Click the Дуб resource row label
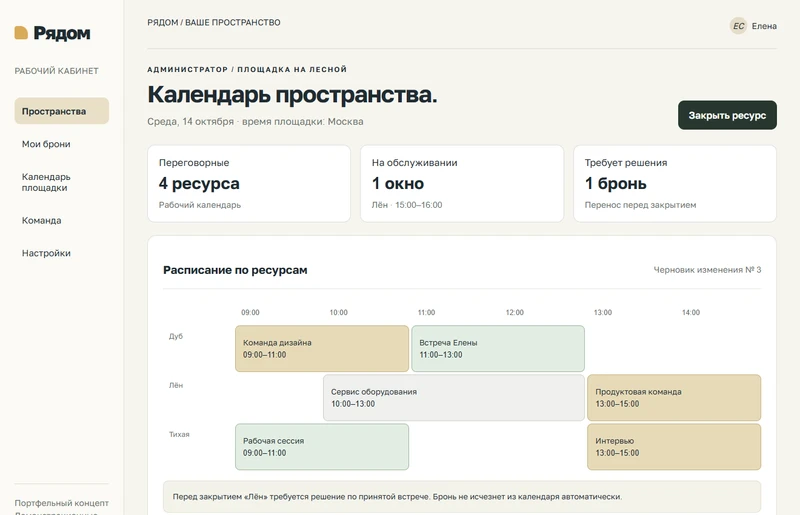This screenshot has width=800, height=515. (176, 336)
